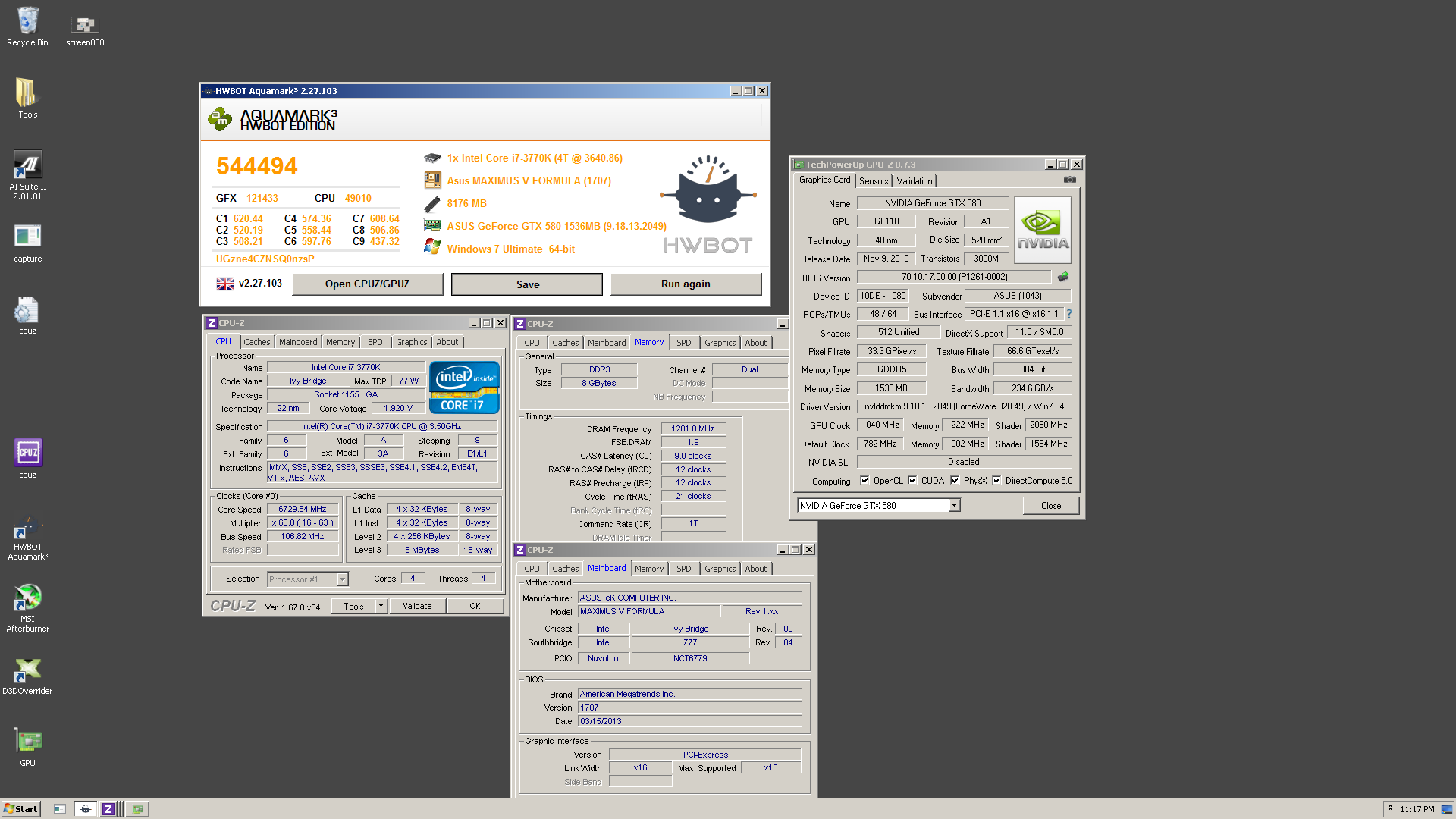Click the Core Speed value field

(302, 510)
